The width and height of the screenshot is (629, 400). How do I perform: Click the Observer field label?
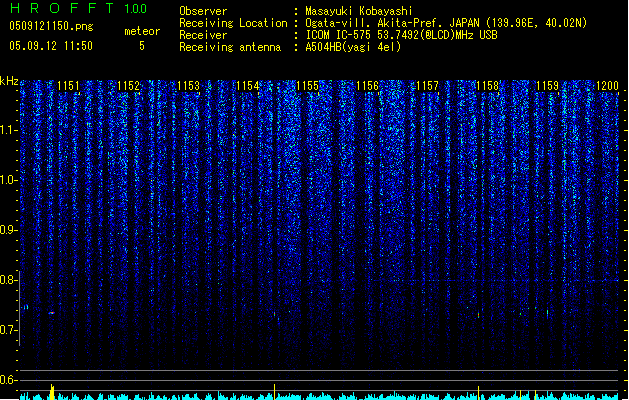point(203,11)
